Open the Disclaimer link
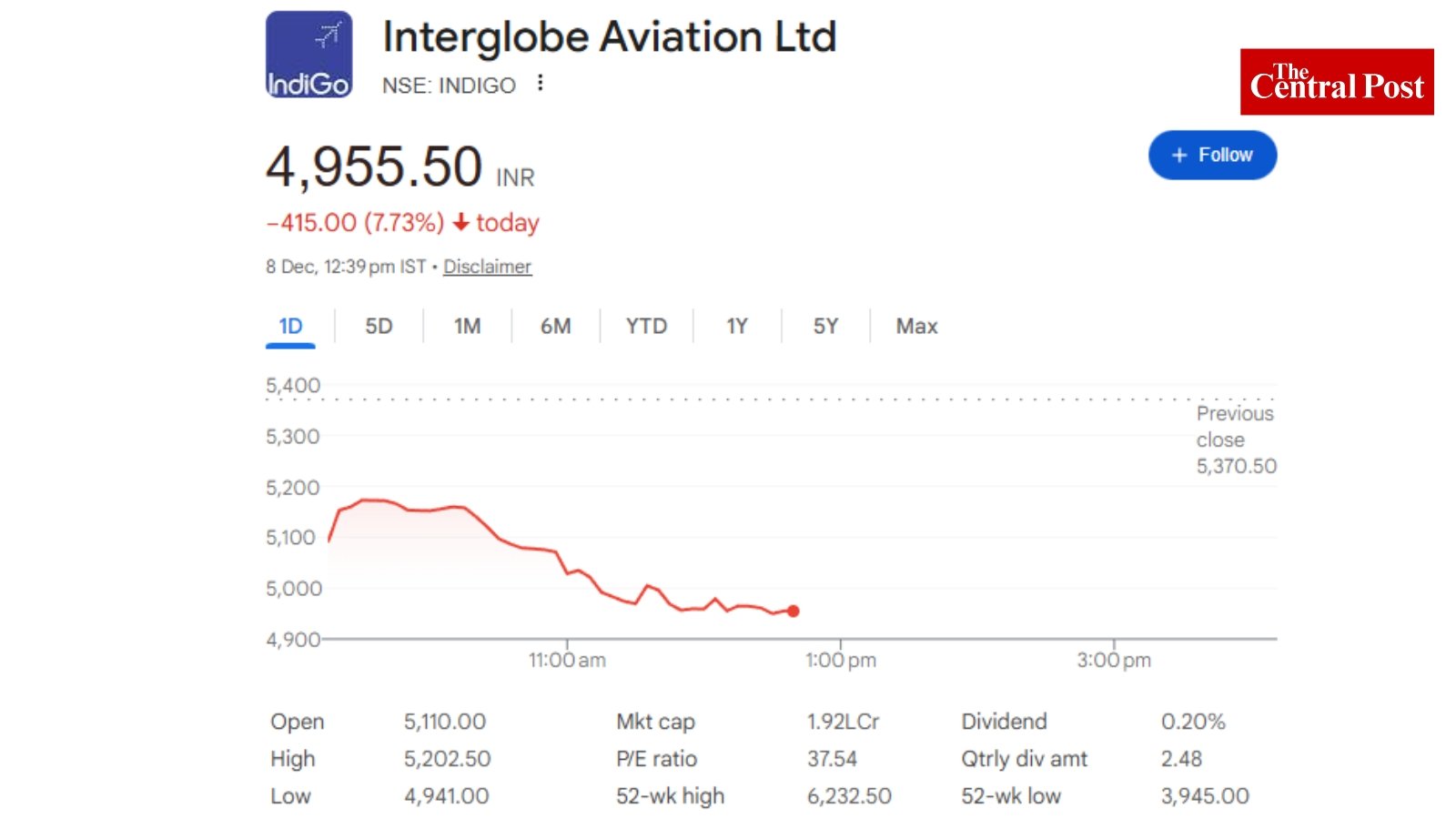This screenshot has width=1456, height=819. [x=487, y=267]
